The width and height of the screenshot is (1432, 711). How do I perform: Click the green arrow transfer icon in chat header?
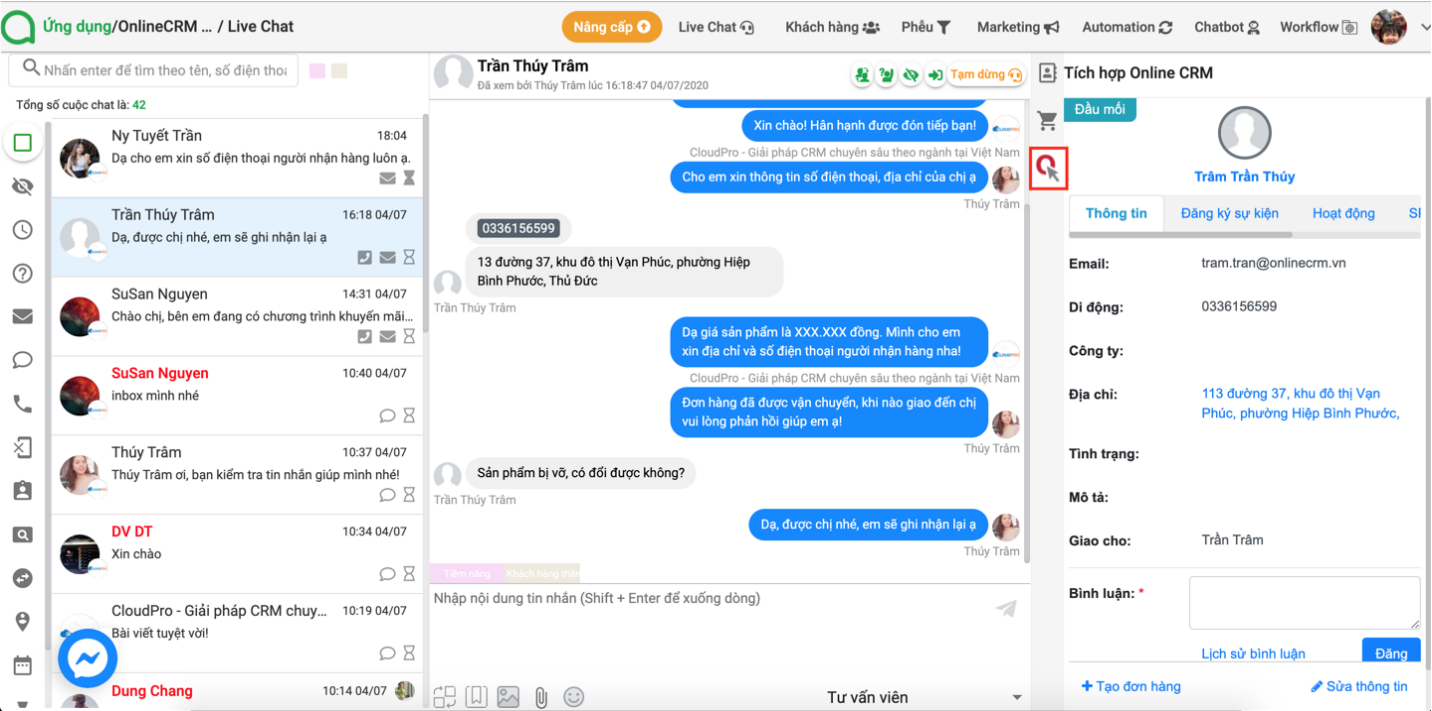(935, 75)
